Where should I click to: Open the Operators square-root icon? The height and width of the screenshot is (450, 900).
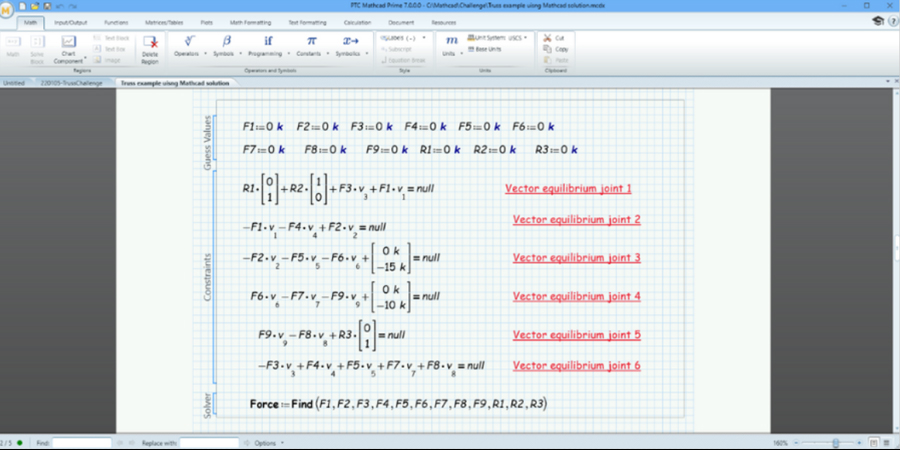pyautogui.click(x=185, y=41)
